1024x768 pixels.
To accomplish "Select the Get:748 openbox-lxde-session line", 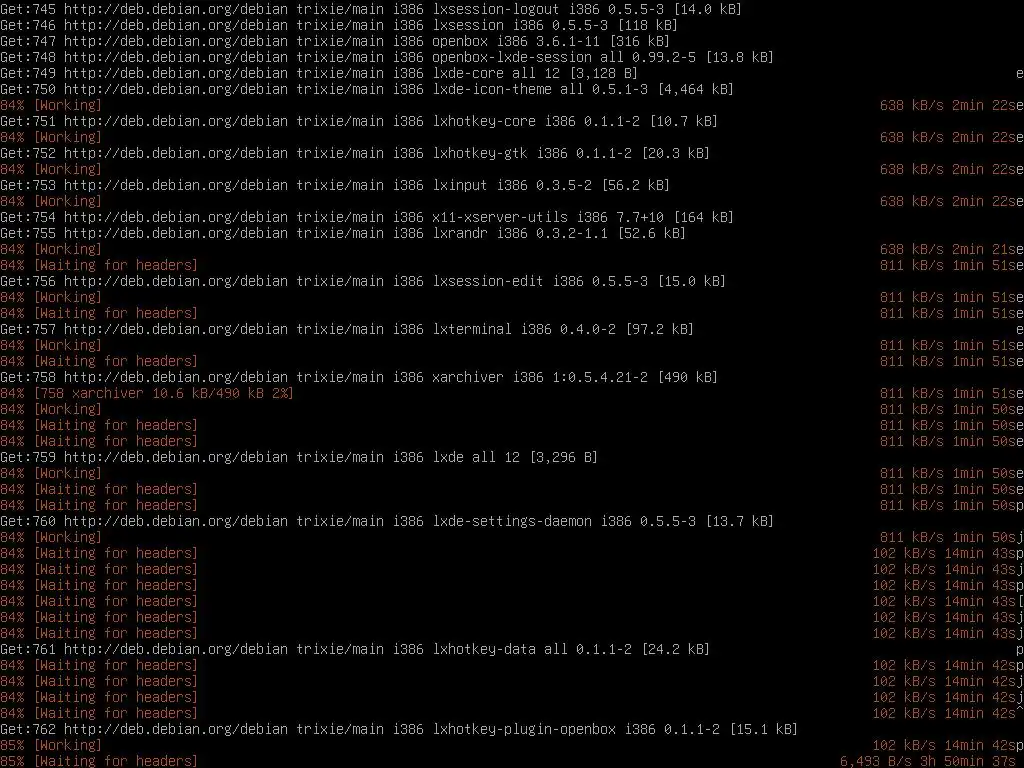I will [x=387, y=57].
